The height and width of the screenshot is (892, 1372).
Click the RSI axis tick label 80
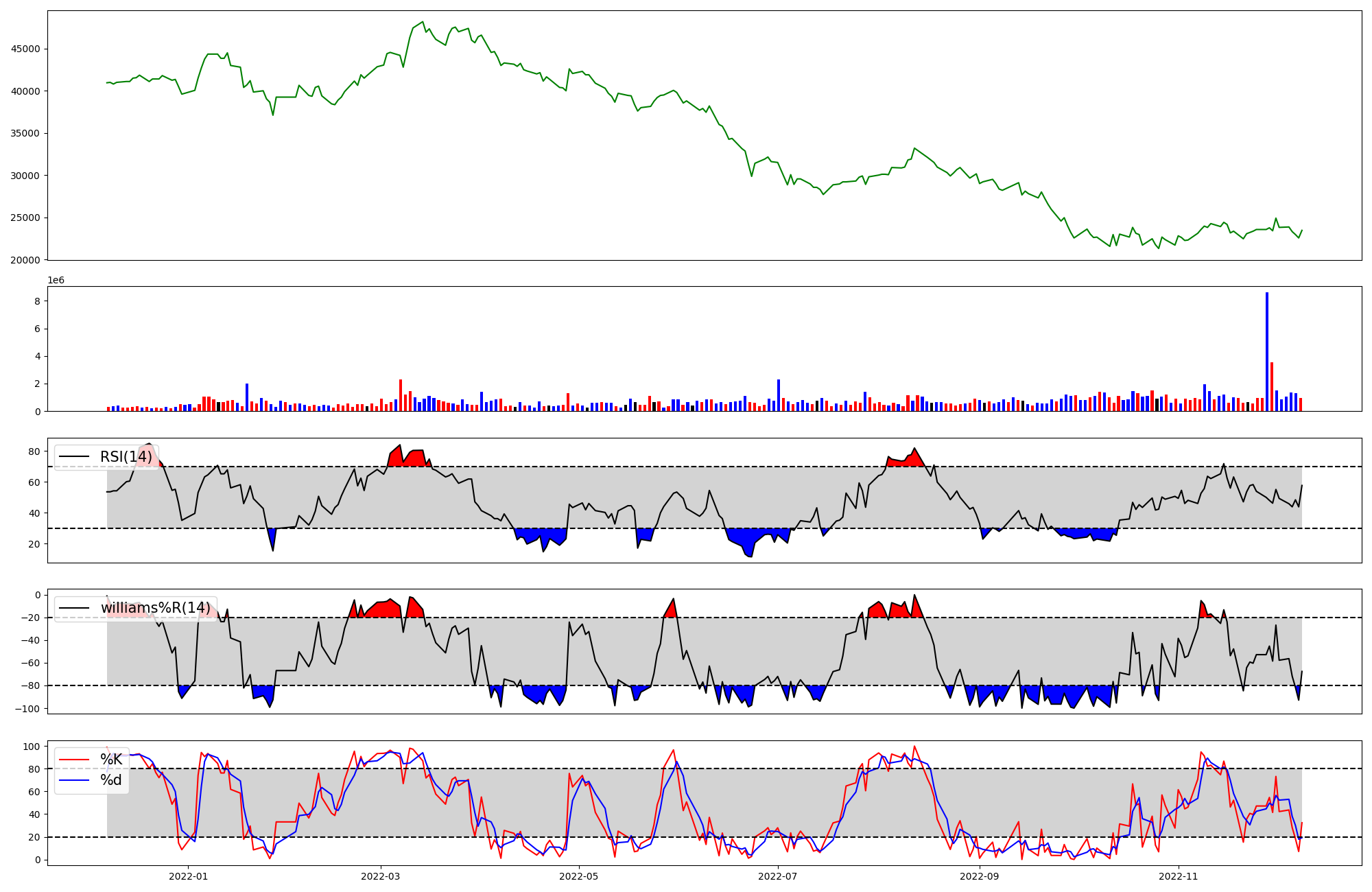point(34,451)
